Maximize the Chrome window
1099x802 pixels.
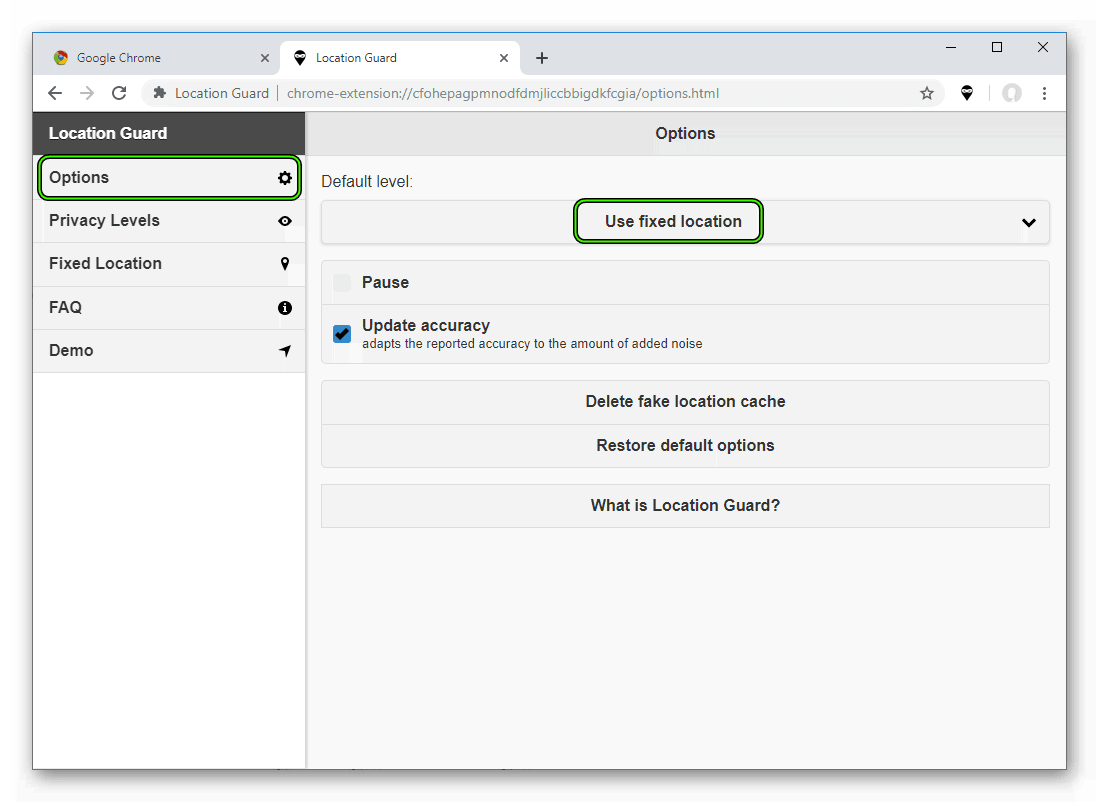tap(997, 47)
